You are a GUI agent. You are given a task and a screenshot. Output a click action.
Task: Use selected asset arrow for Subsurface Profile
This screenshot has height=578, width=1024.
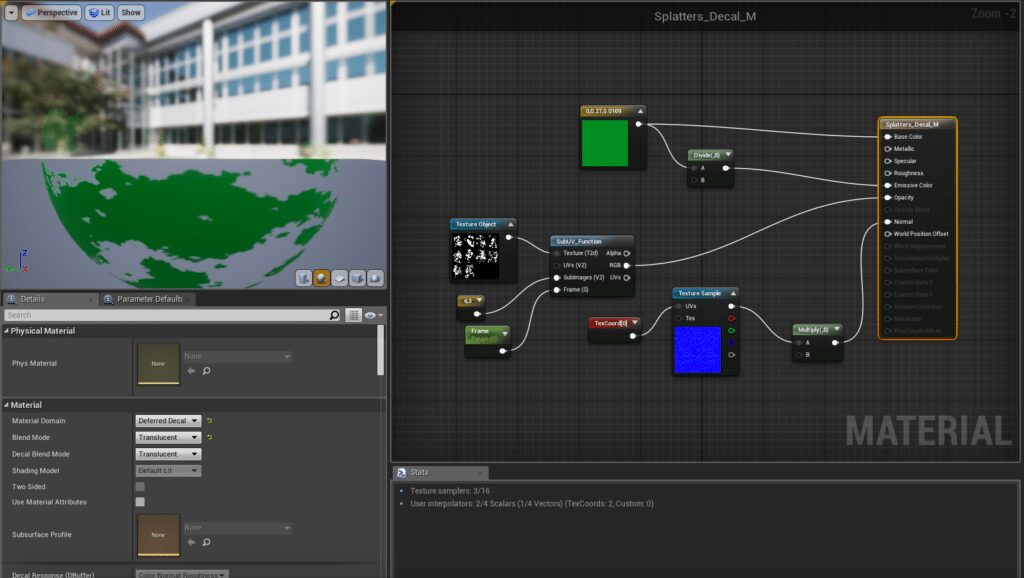click(x=191, y=542)
